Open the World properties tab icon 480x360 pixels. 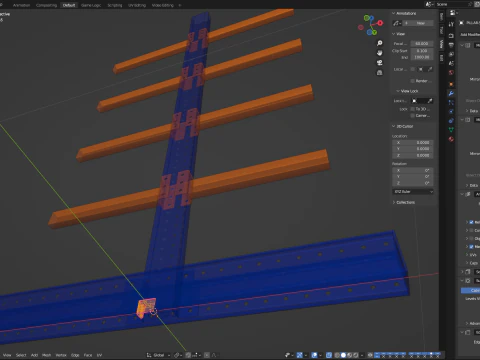coord(451,73)
